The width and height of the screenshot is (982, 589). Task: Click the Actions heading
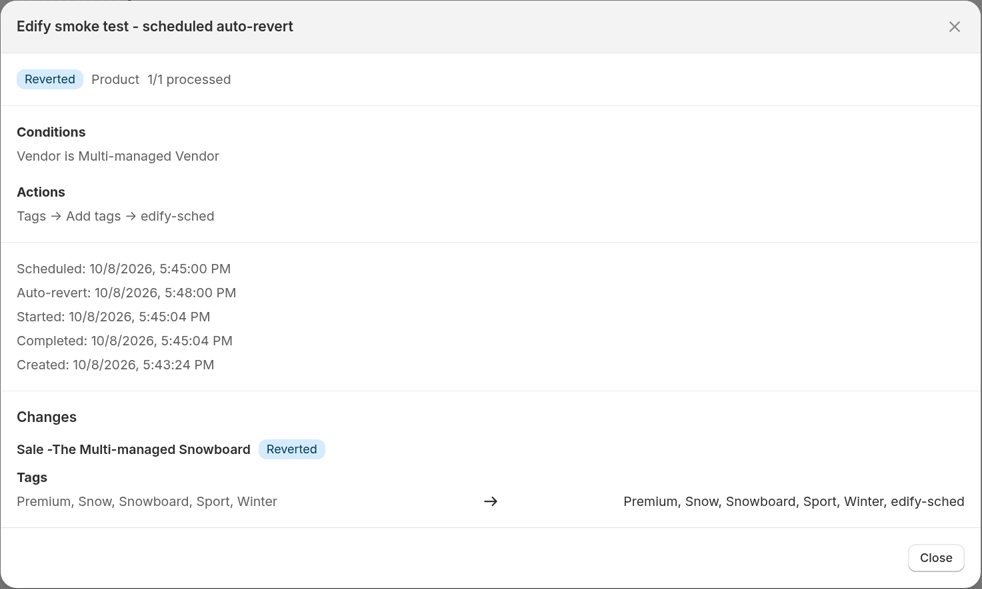pyautogui.click(x=41, y=192)
